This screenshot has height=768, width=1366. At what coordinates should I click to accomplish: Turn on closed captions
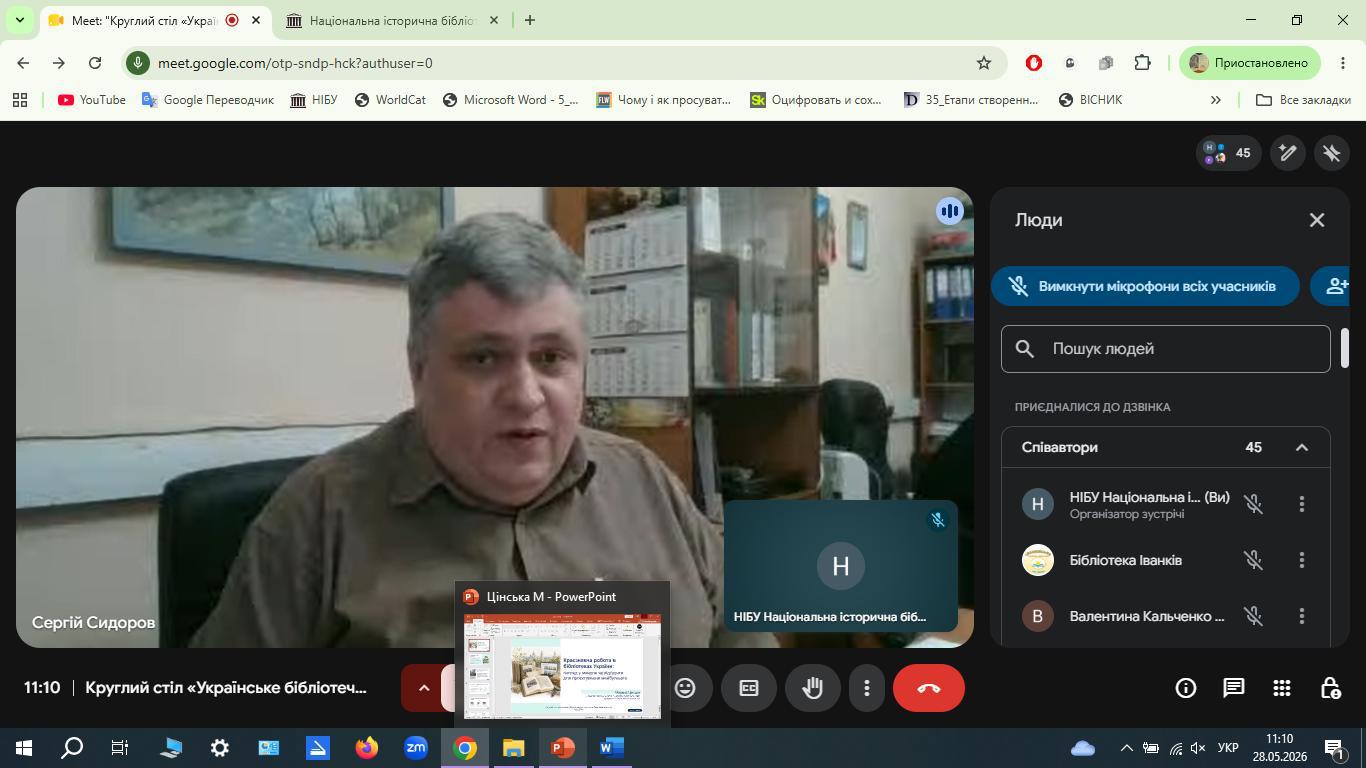[x=749, y=688]
